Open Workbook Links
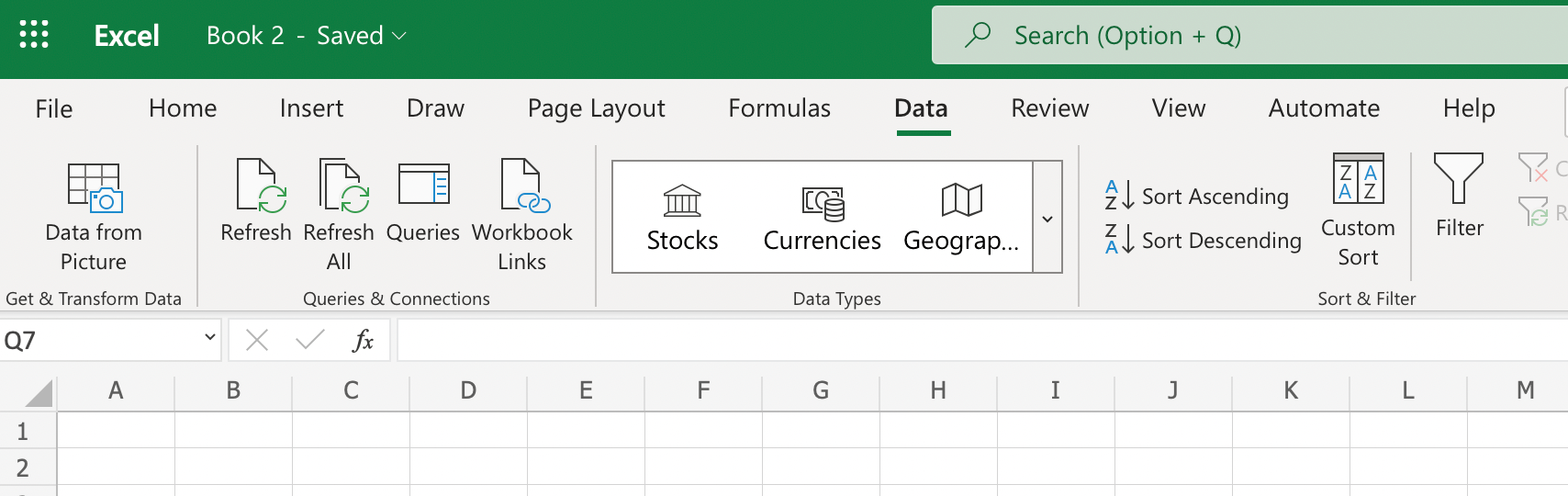1568x496 pixels. tap(521, 186)
